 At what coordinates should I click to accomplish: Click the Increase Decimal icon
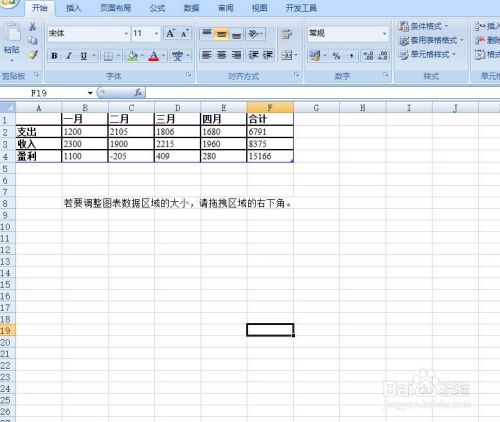[x=368, y=56]
